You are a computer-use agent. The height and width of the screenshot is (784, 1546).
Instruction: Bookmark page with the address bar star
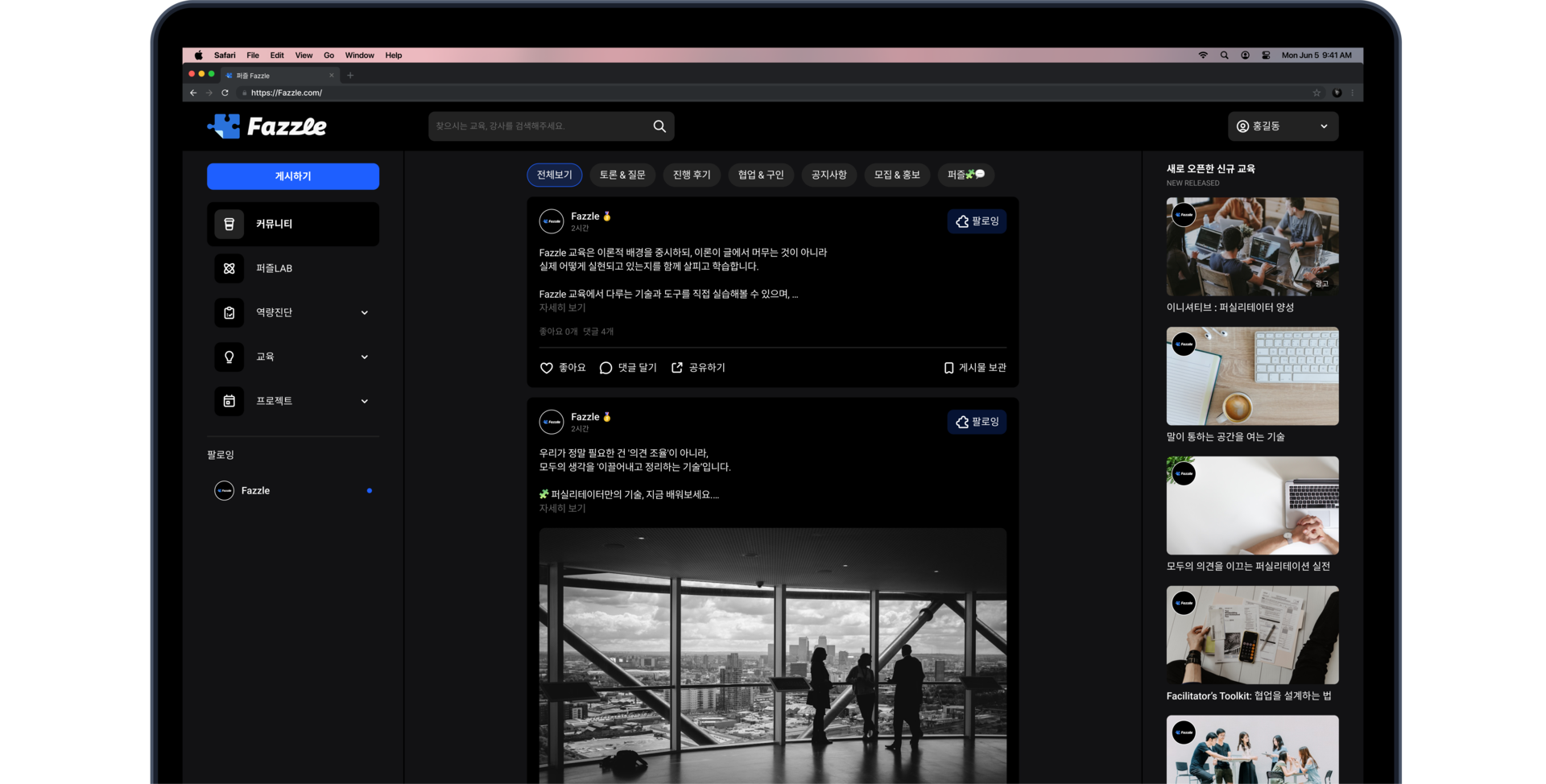(x=1317, y=93)
